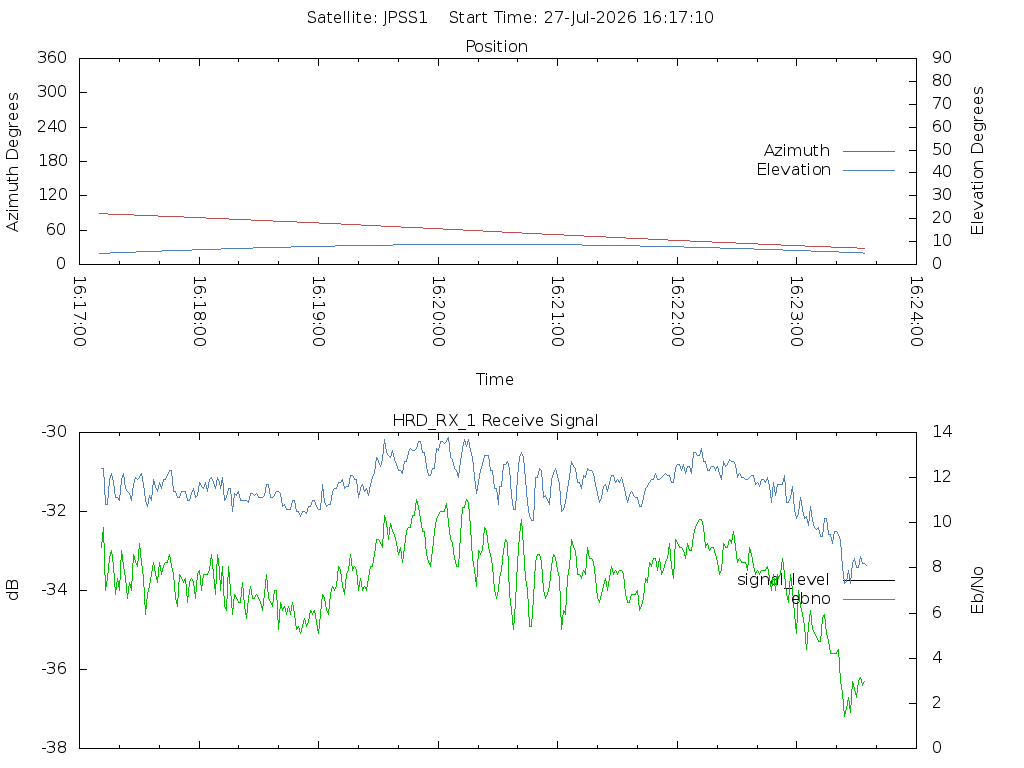Click the 4 Eb/No axis value

point(937,657)
